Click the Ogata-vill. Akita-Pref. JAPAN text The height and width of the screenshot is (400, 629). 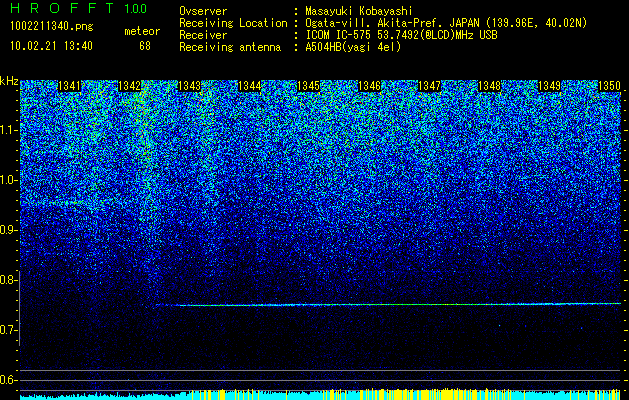[x=446, y=24]
